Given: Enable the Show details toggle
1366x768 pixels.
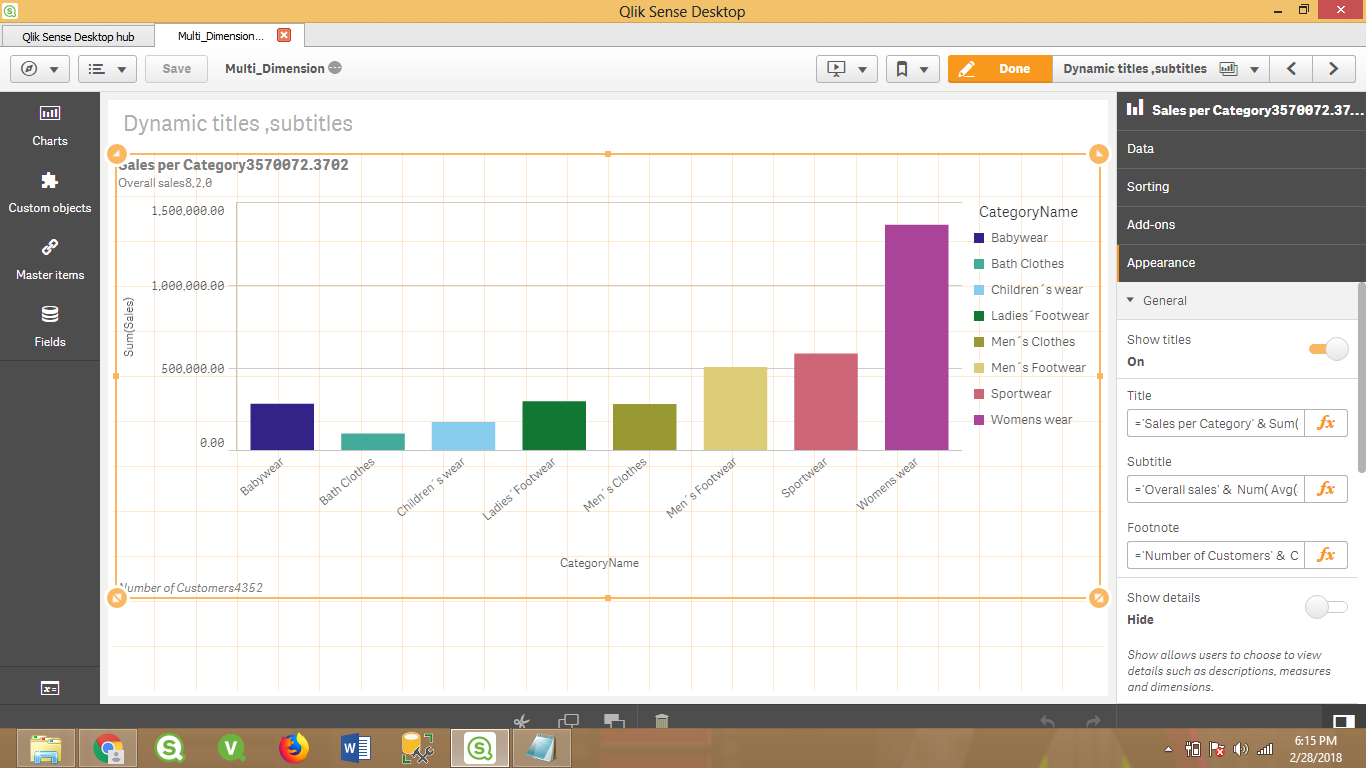Looking at the screenshot, I should (x=1325, y=606).
